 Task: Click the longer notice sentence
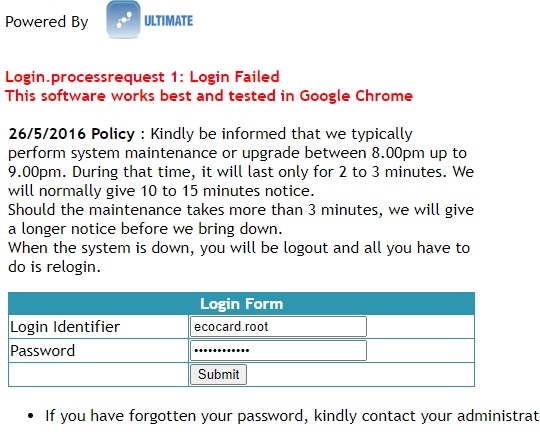coord(241,219)
